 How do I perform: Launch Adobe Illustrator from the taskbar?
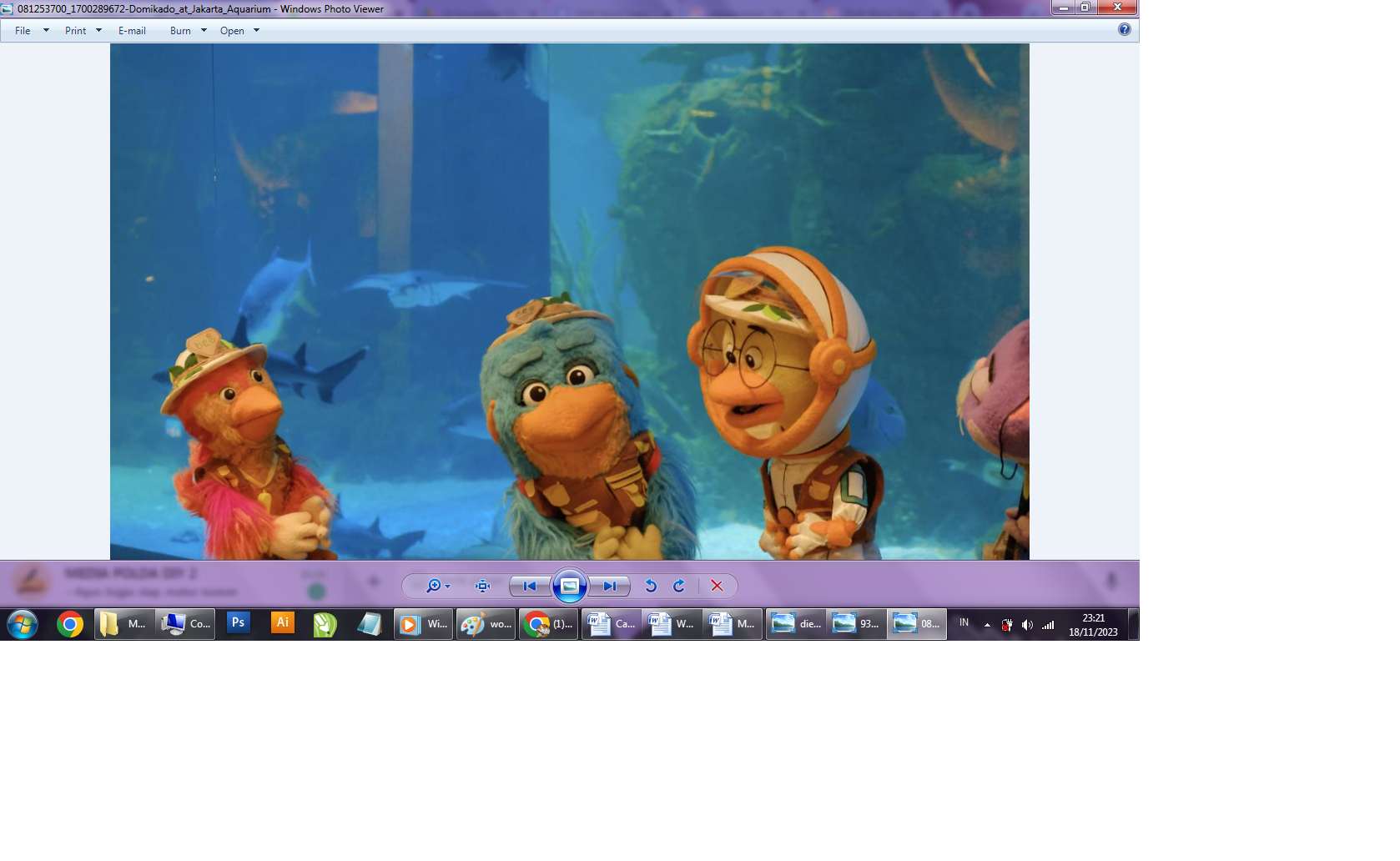pos(283,623)
